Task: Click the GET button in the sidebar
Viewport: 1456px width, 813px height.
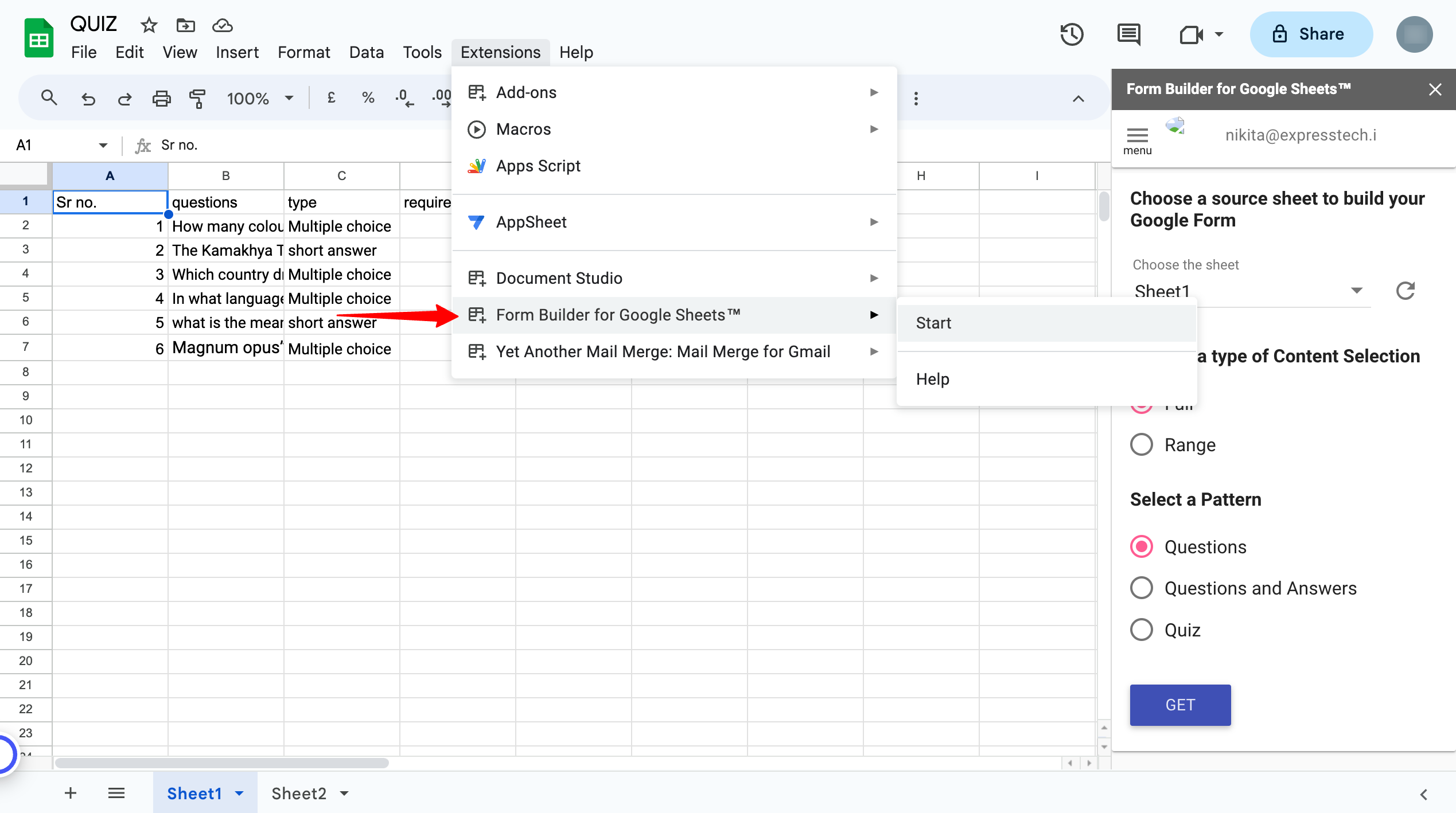Action: [x=1179, y=705]
